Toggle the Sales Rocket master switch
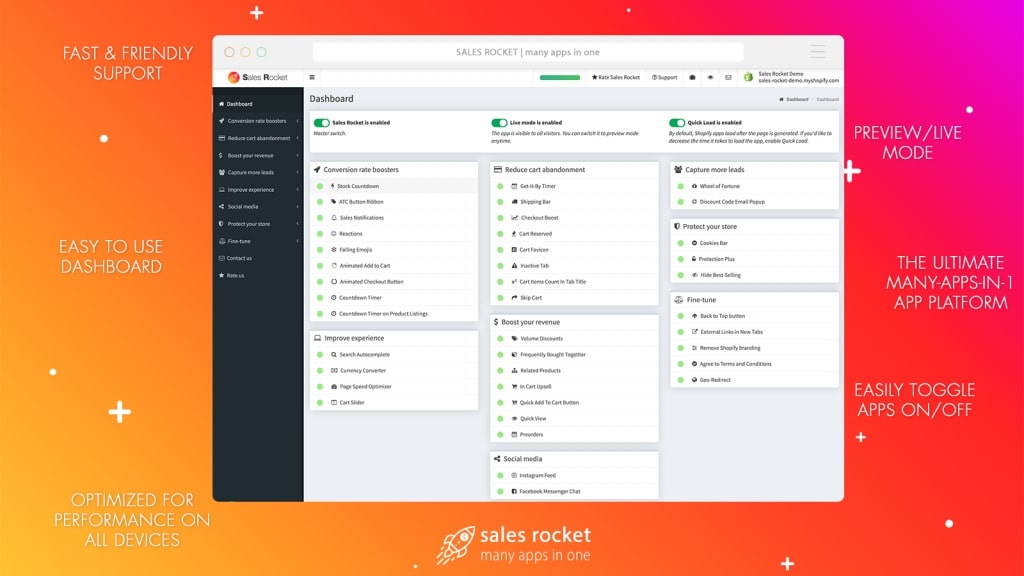Image resolution: width=1024 pixels, height=576 pixels. pyautogui.click(x=321, y=123)
